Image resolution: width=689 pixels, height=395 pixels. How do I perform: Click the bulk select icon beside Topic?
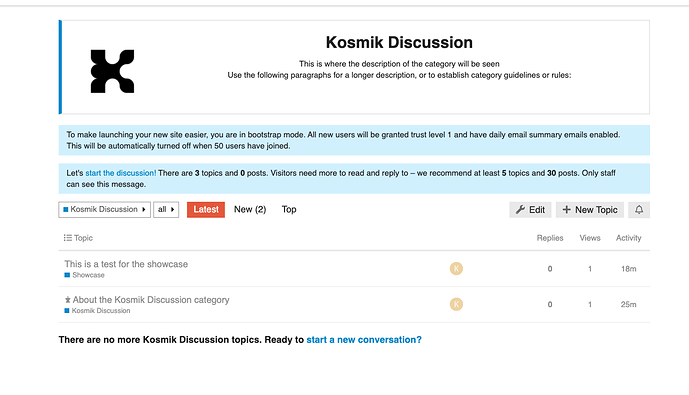68,238
